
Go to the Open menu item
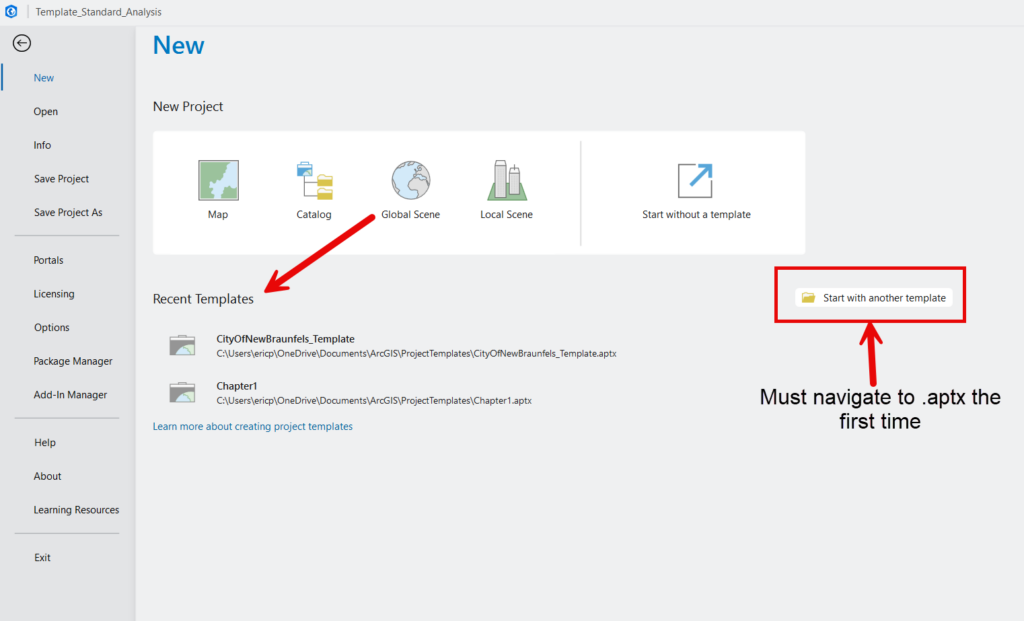(x=46, y=112)
